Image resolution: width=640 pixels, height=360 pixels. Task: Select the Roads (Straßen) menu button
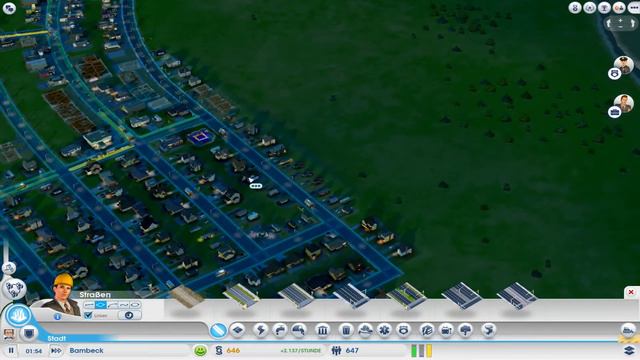point(218,330)
